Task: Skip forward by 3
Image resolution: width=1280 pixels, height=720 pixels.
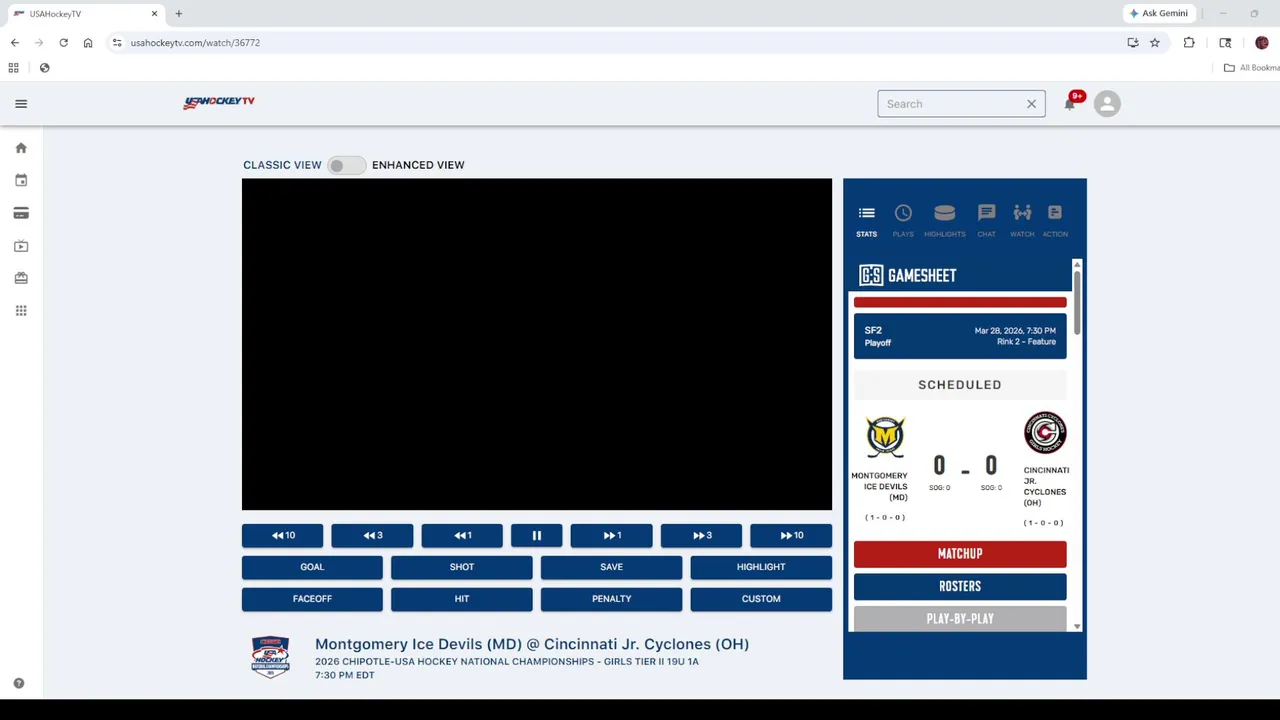Action: click(701, 536)
